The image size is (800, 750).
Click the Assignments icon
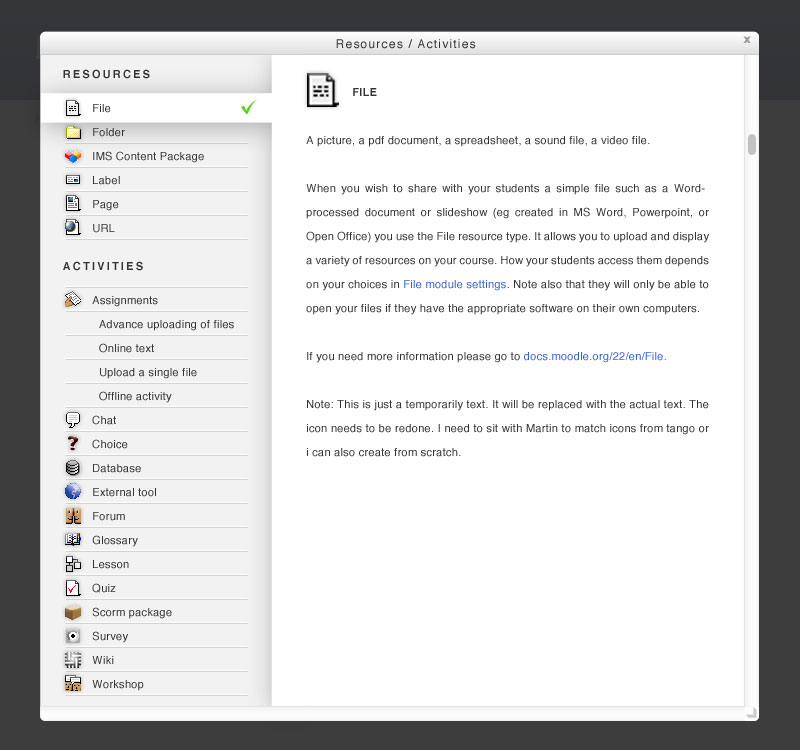point(73,299)
